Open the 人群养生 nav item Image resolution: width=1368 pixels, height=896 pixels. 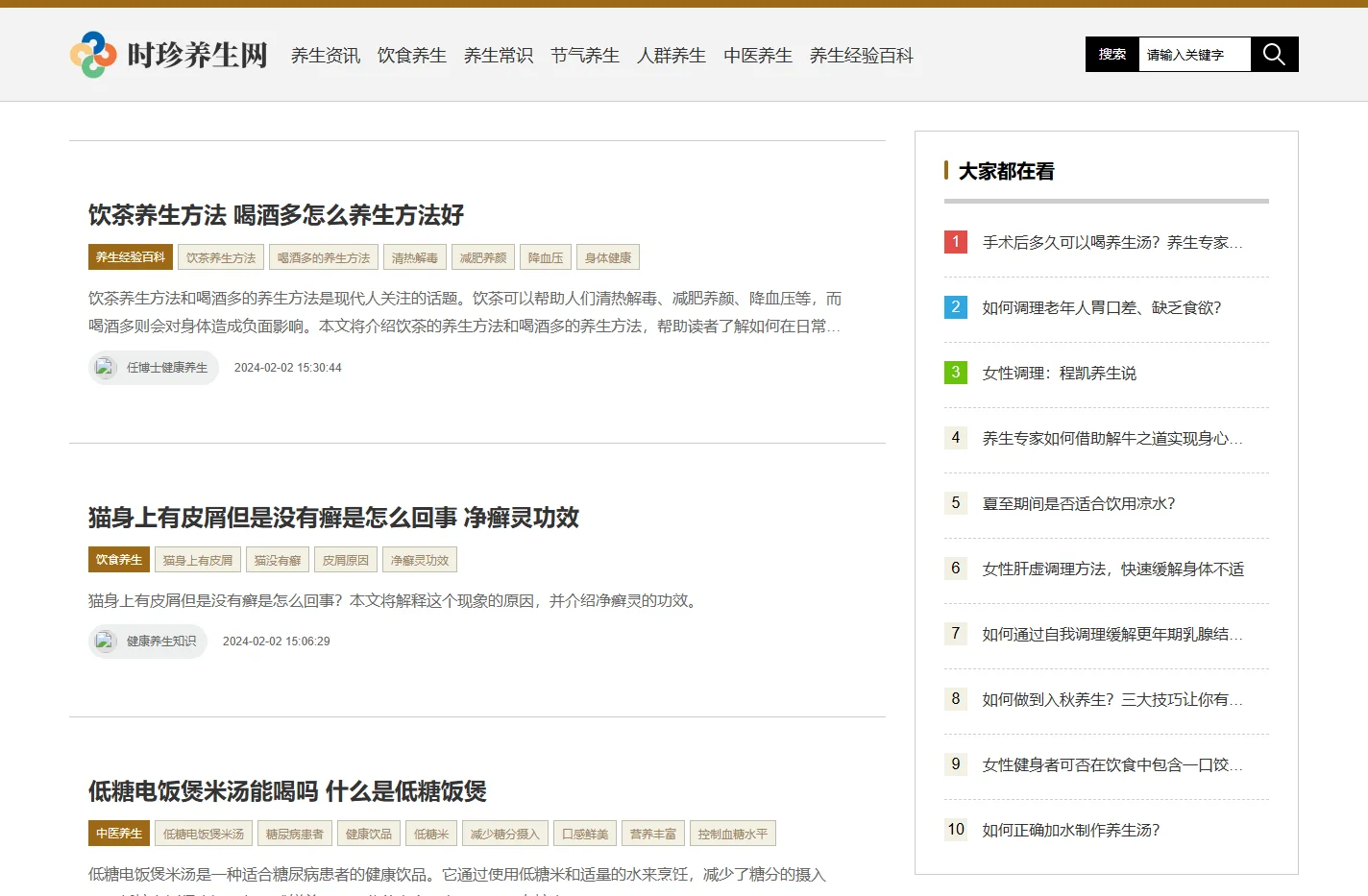tap(672, 56)
